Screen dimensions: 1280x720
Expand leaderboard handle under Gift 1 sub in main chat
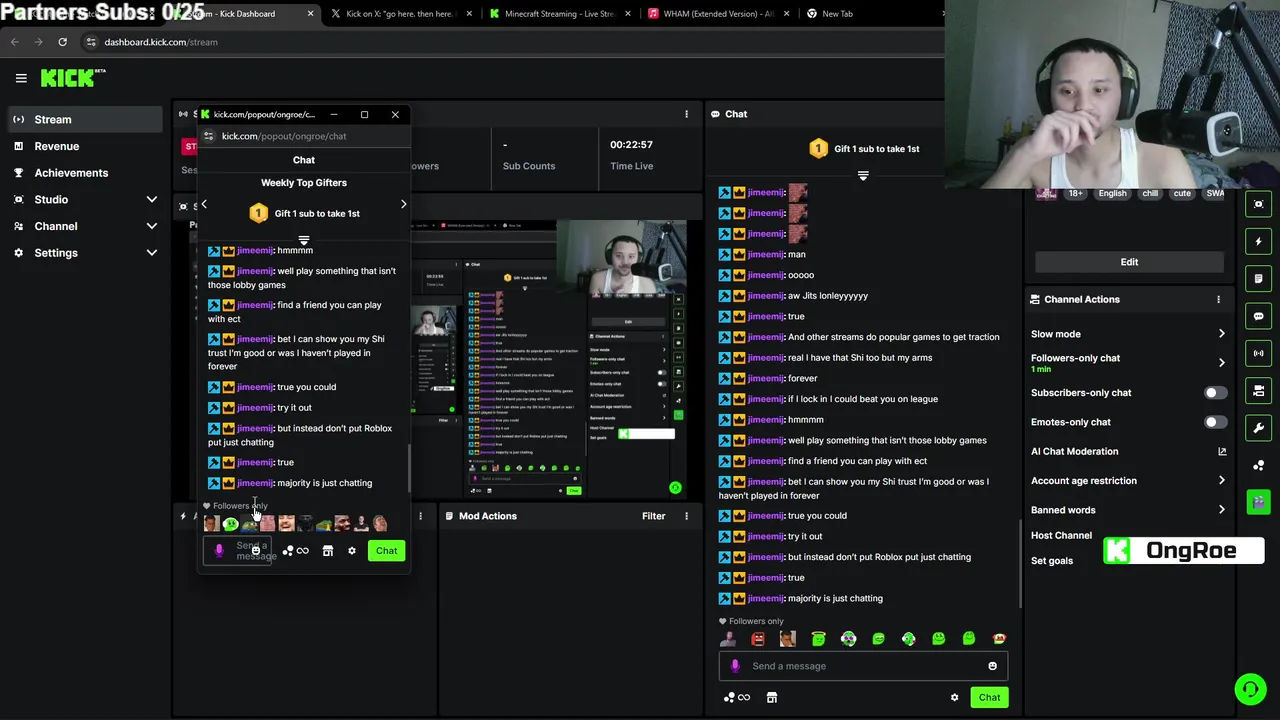pyautogui.click(x=863, y=176)
